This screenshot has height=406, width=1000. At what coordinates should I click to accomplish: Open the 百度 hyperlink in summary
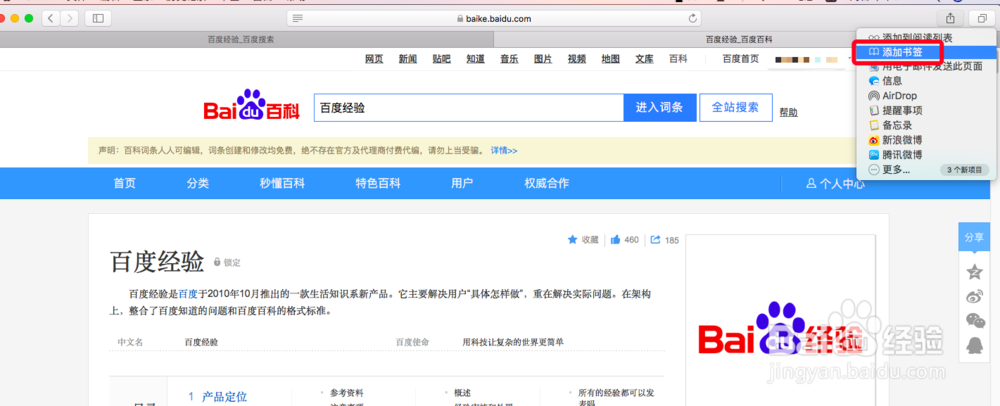click(x=188, y=294)
